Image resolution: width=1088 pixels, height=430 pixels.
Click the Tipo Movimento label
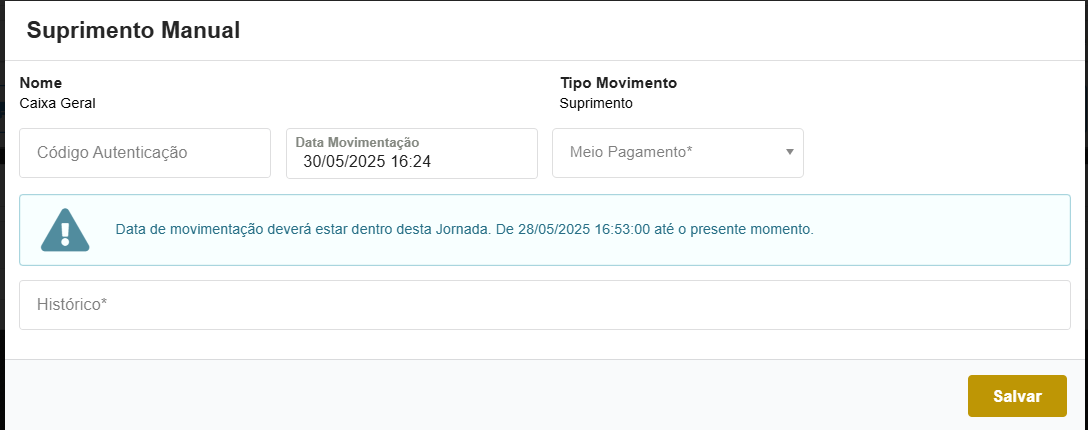(618, 83)
